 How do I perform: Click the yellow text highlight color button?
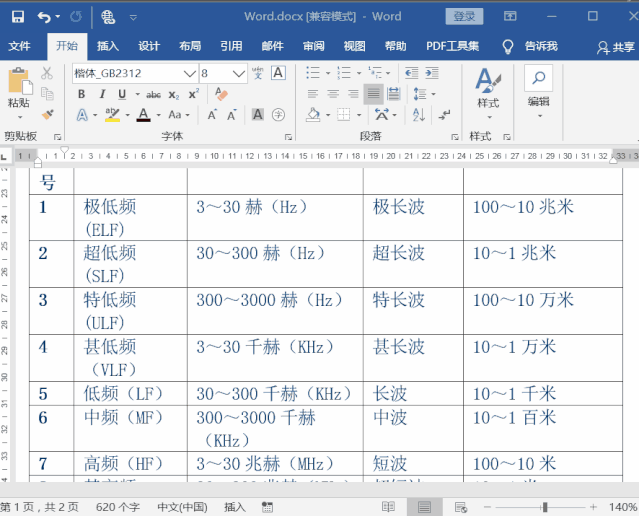click(x=112, y=115)
